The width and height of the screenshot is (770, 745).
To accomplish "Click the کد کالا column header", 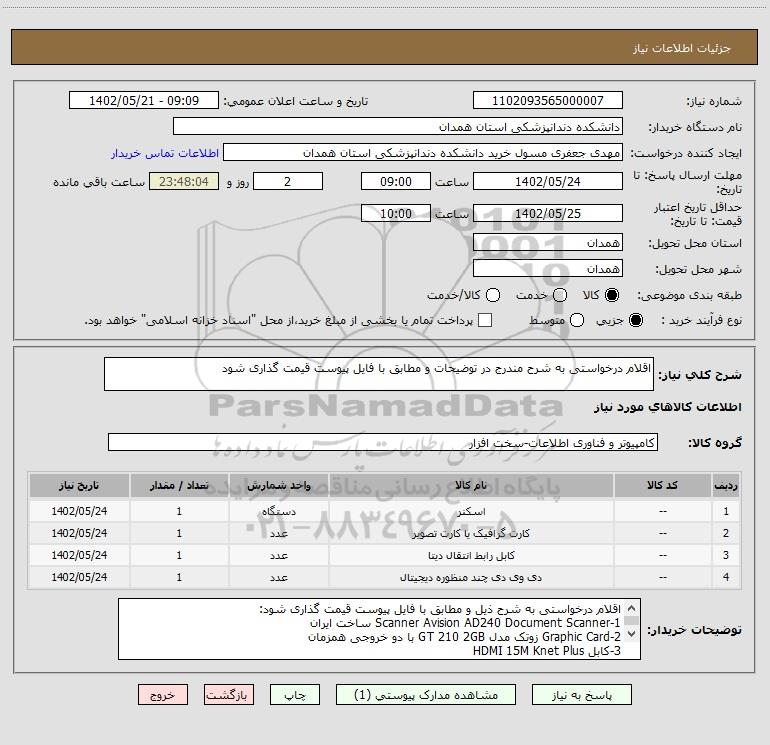I will (662, 485).
